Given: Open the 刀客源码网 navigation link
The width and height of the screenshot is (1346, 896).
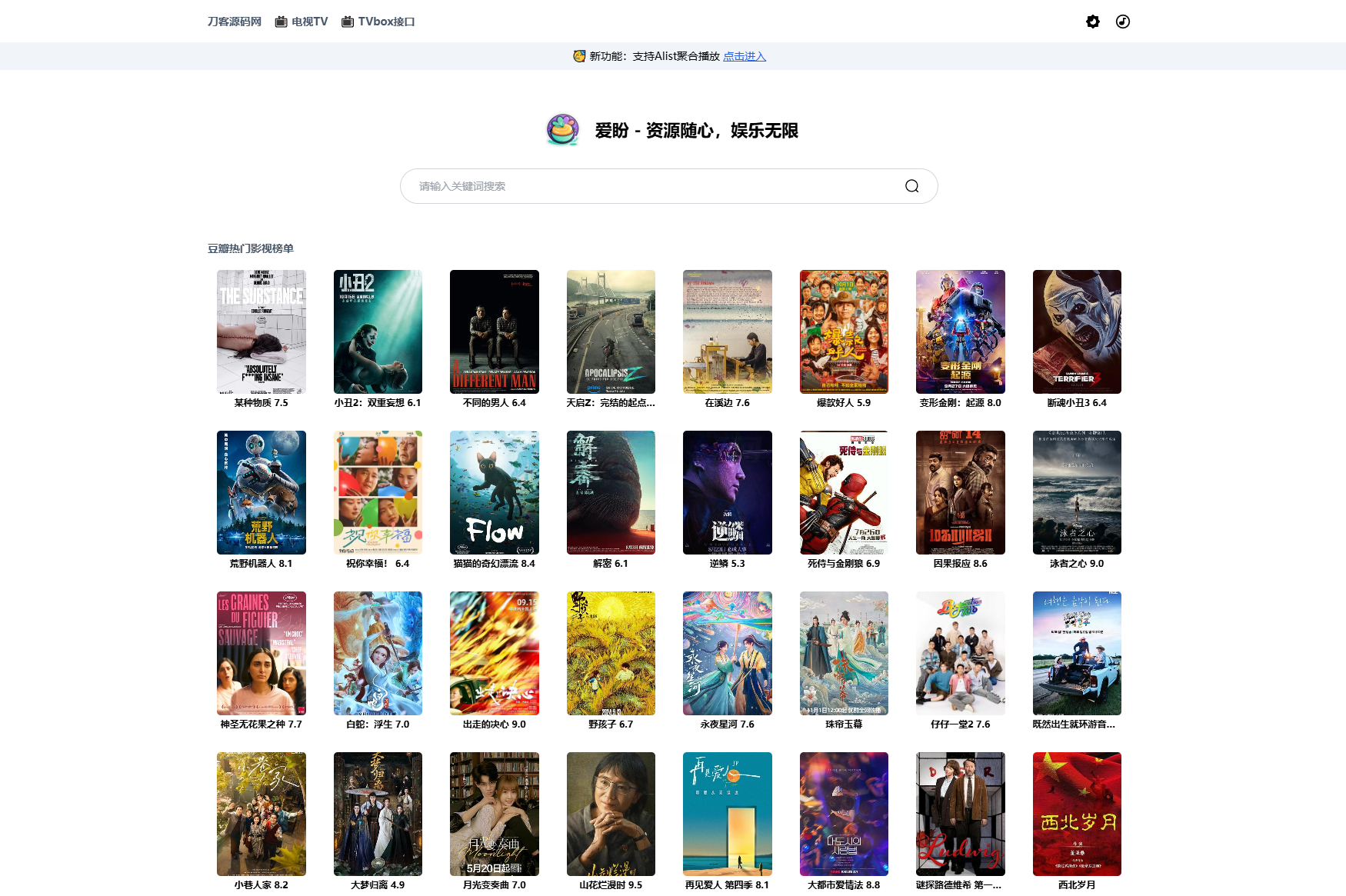Looking at the screenshot, I should (x=233, y=21).
